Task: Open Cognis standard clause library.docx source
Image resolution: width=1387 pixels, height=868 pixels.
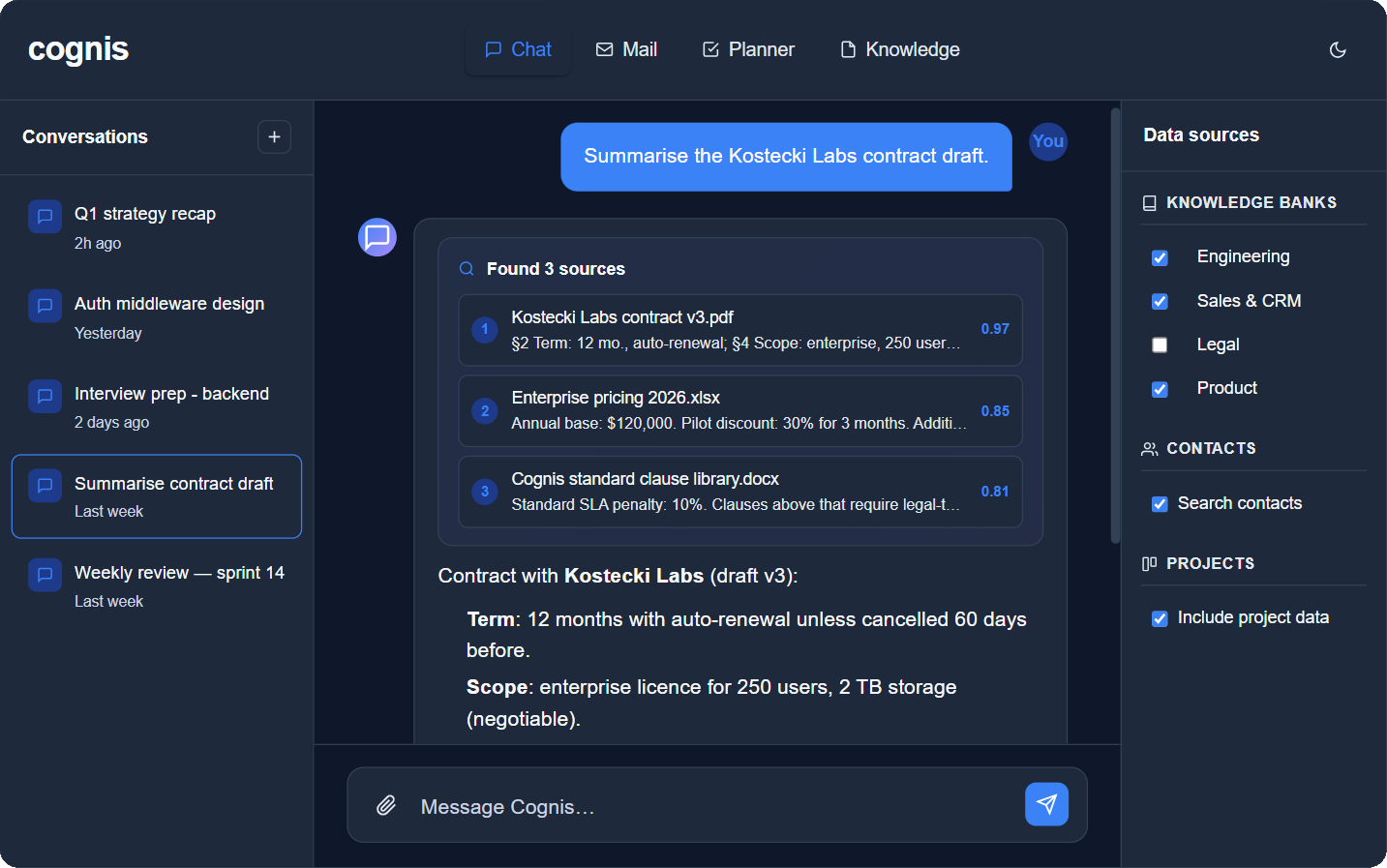Action: tap(740, 492)
